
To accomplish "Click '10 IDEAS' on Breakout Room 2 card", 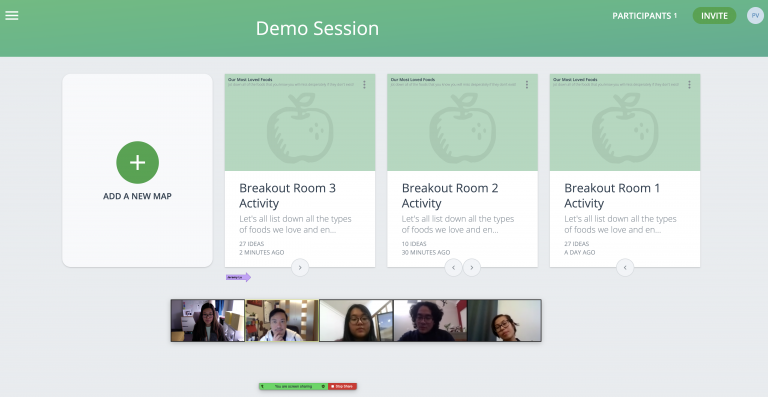I will click(x=414, y=244).
